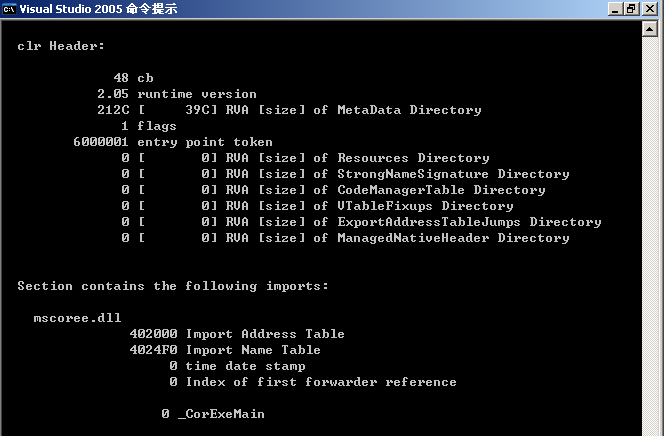Click 'ManagedNativeHeader Directory' text
This screenshot has height=436, width=664.
click(x=454, y=238)
